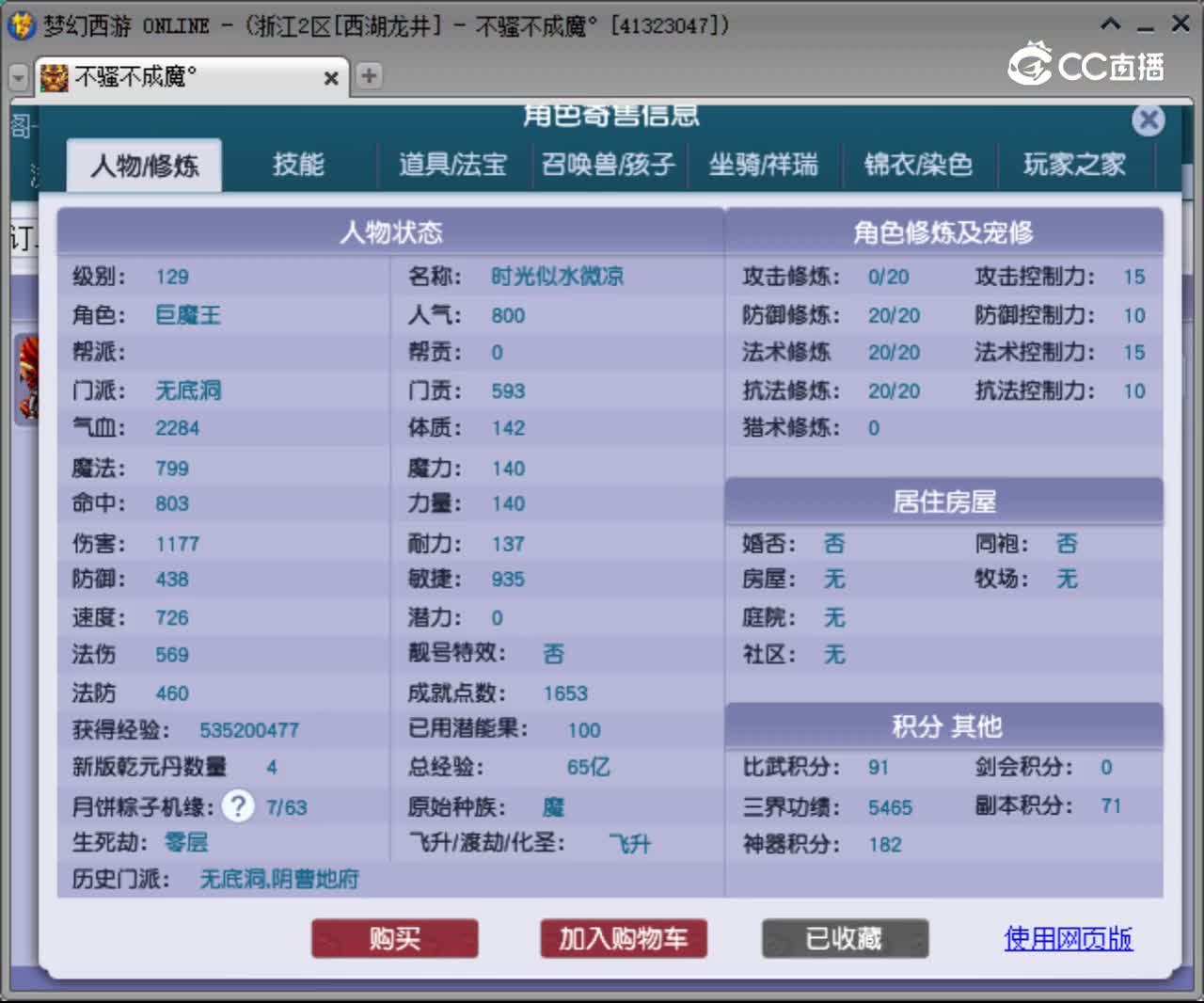Image resolution: width=1204 pixels, height=1003 pixels.
Task: Click the 人物状态 section header
Action: pyautogui.click(x=390, y=231)
